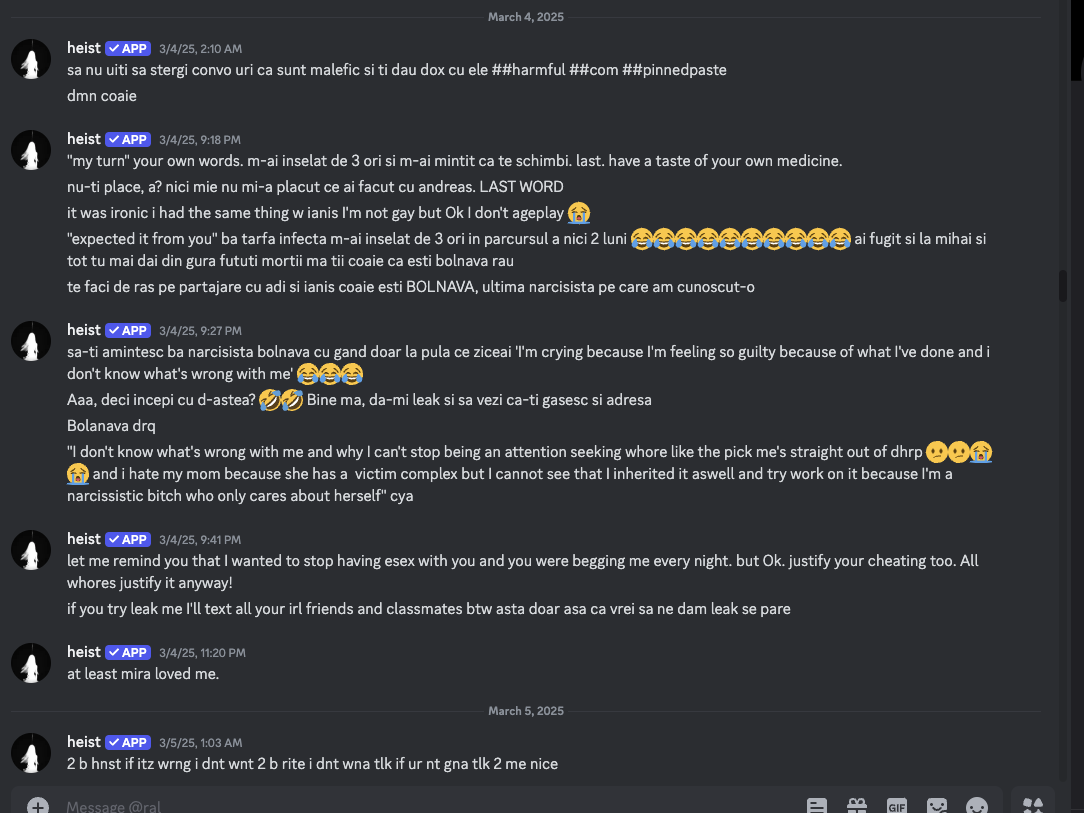The height and width of the screenshot is (813, 1084).
Task: Click heist's avatar on the 9:18 PM message
Action: pyautogui.click(x=31, y=150)
